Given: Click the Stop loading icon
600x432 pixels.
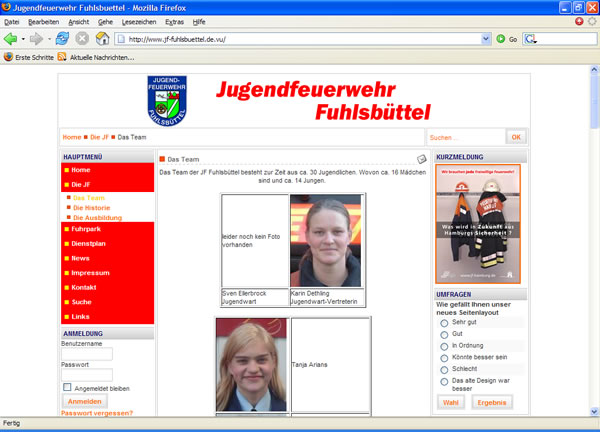Looking at the screenshot, I should coord(82,39).
